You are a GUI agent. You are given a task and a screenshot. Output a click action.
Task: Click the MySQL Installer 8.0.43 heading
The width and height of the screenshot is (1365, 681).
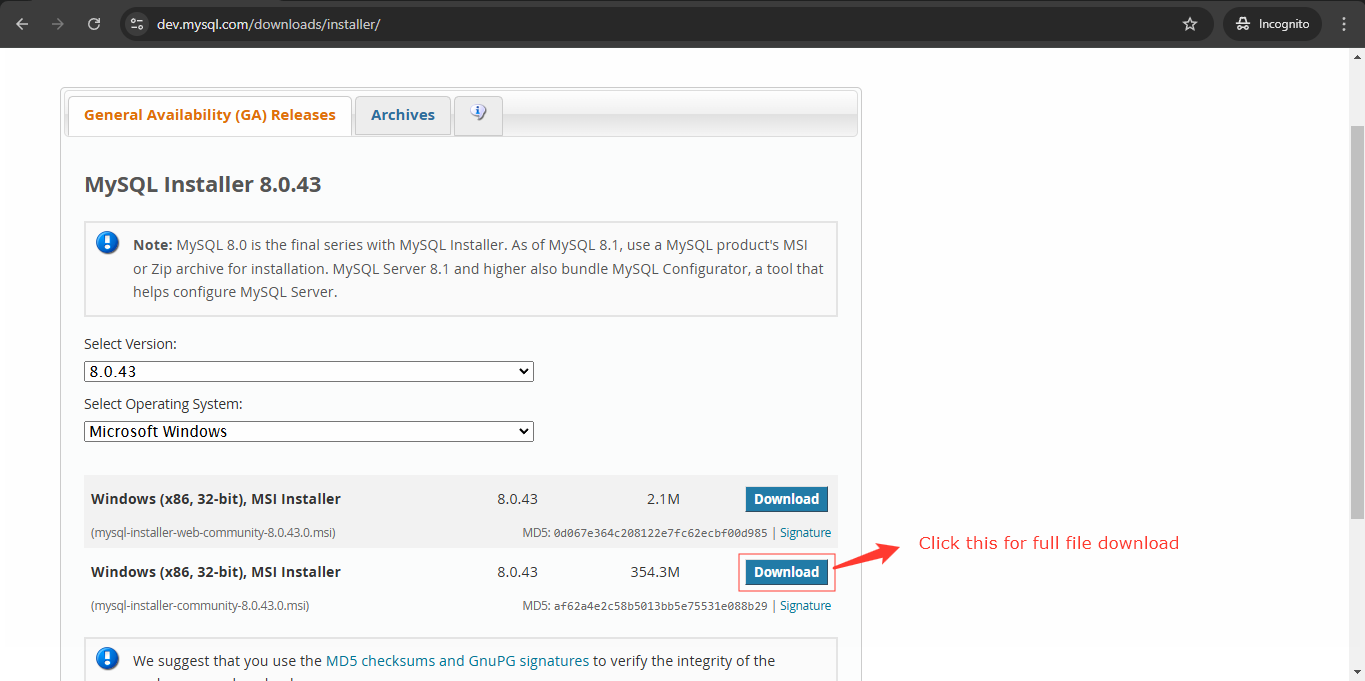click(x=203, y=185)
